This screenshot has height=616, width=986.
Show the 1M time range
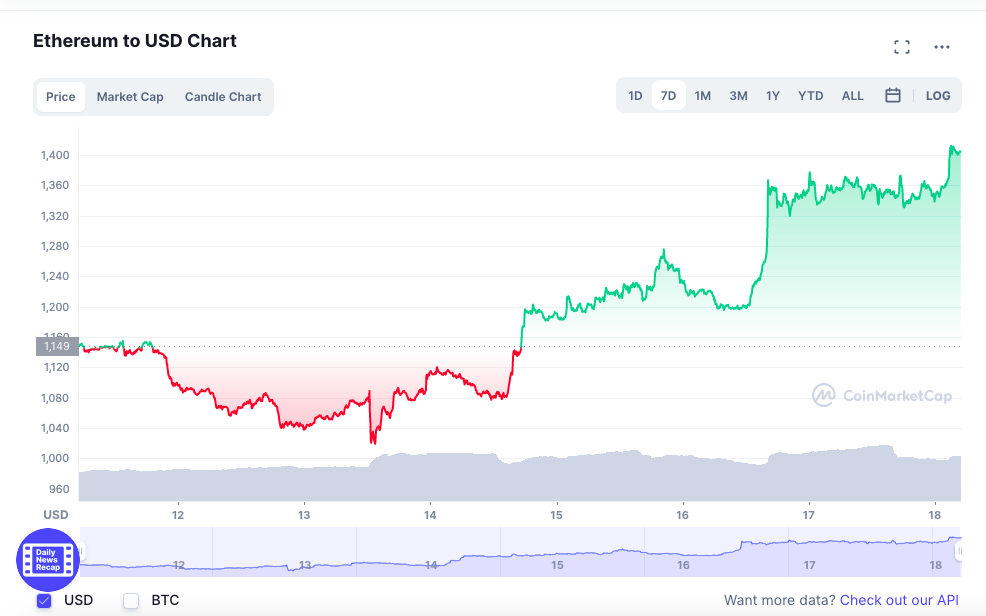(703, 96)
